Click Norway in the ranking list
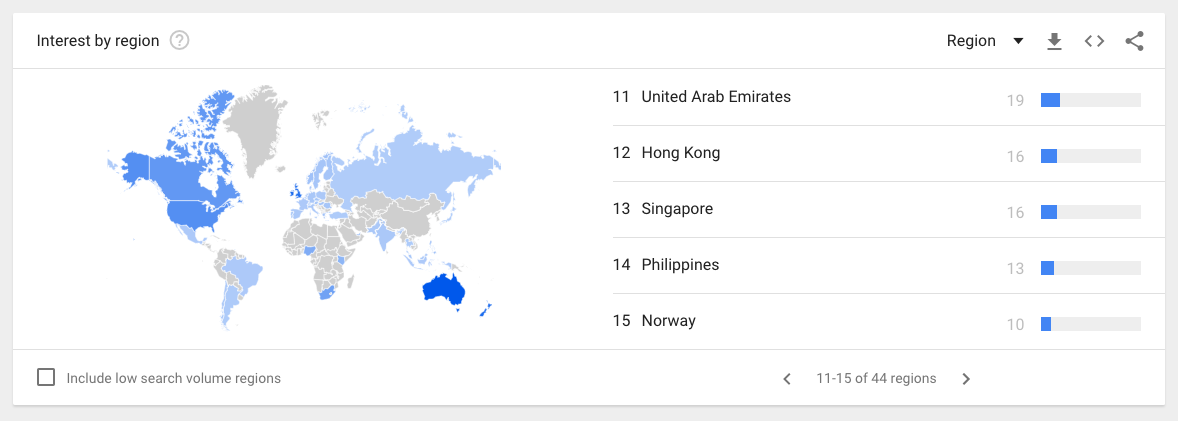Screen dimensions: 1178x421 click(668, 321)
